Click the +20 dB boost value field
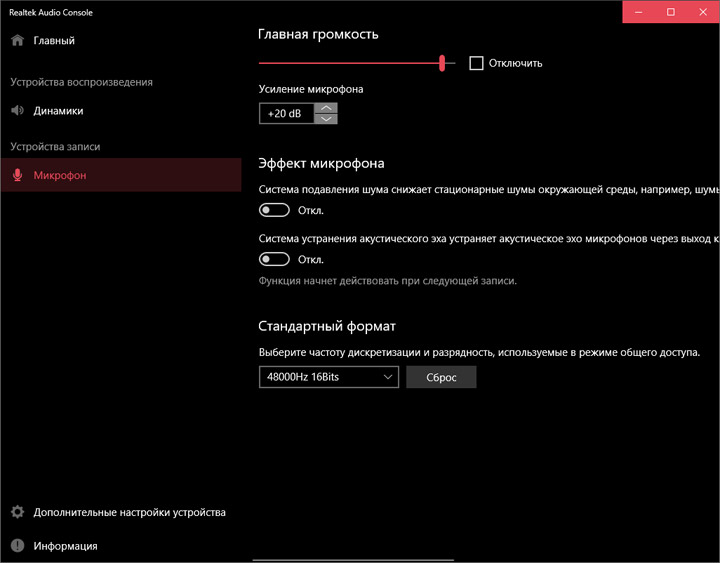720x563 pixels. (287, 113)
